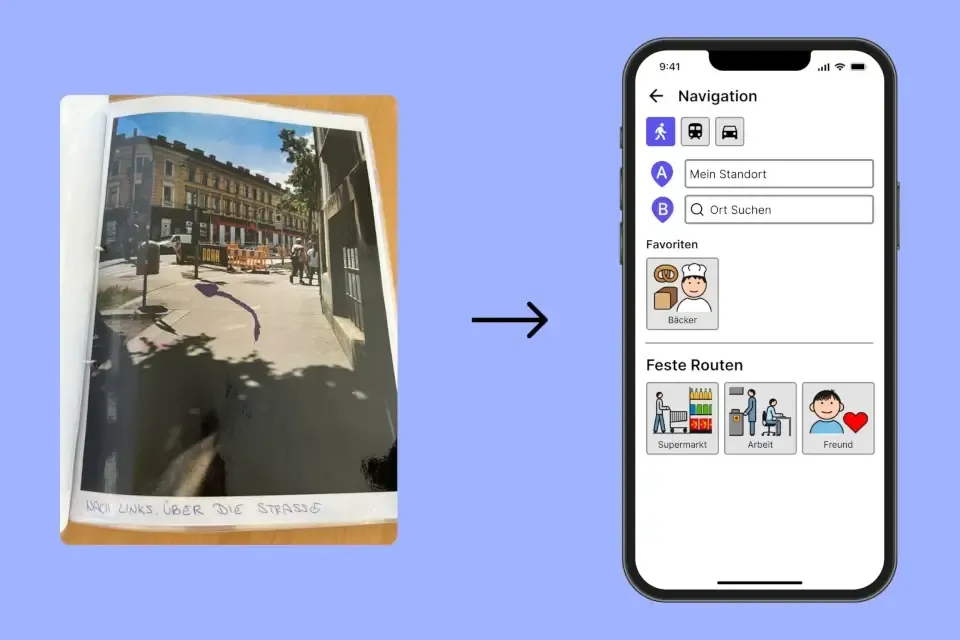Select the Arbeit route tile

760,418
